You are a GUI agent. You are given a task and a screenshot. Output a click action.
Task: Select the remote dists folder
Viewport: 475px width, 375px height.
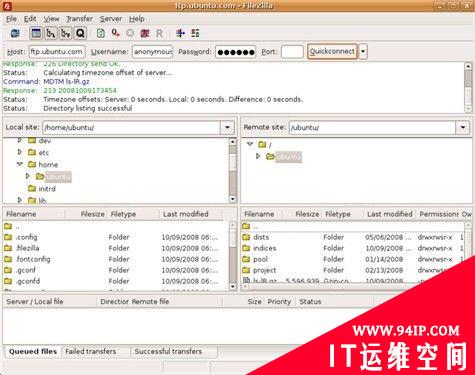point(353,237)
